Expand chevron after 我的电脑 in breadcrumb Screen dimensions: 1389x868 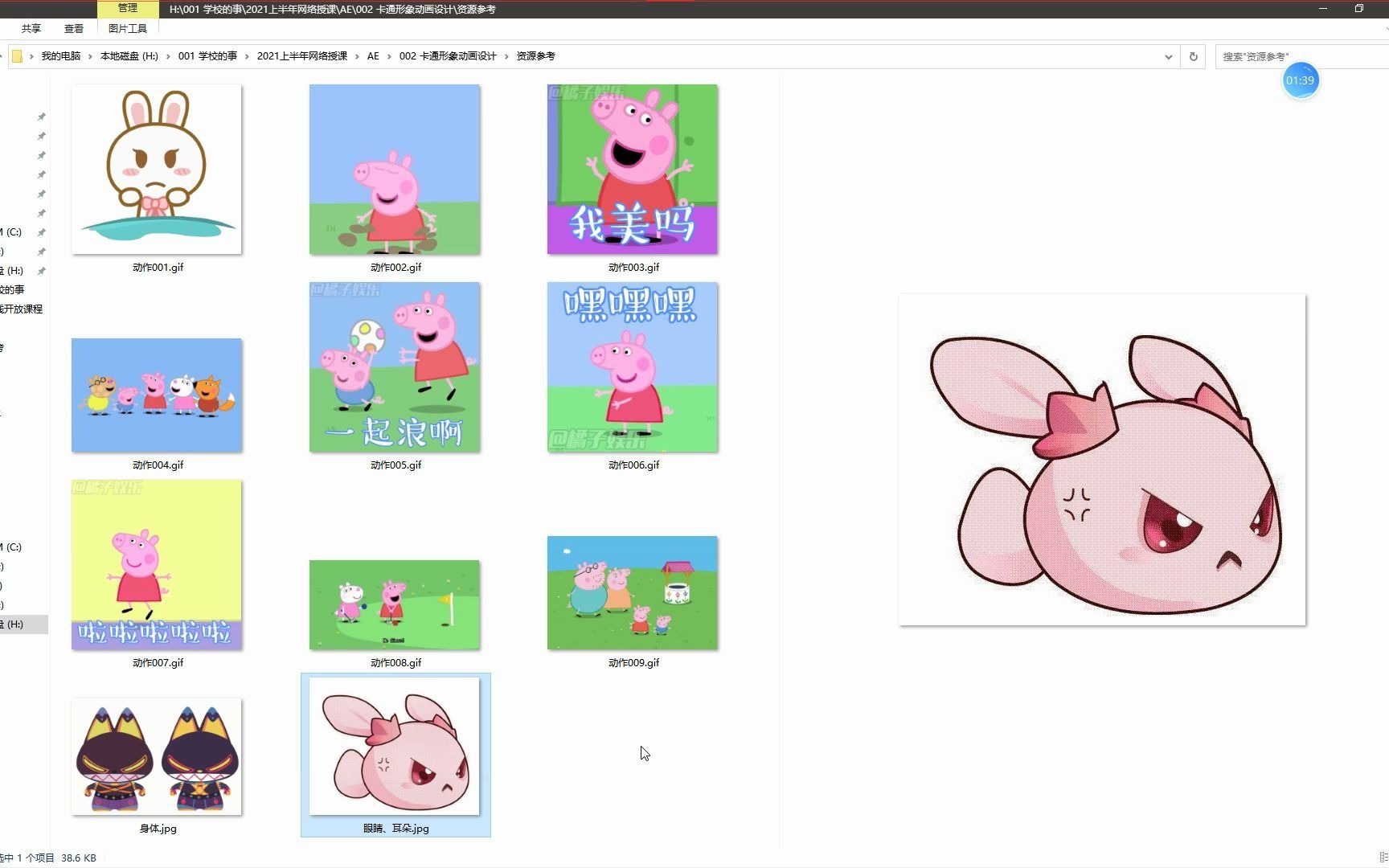(x=91, y=56)
